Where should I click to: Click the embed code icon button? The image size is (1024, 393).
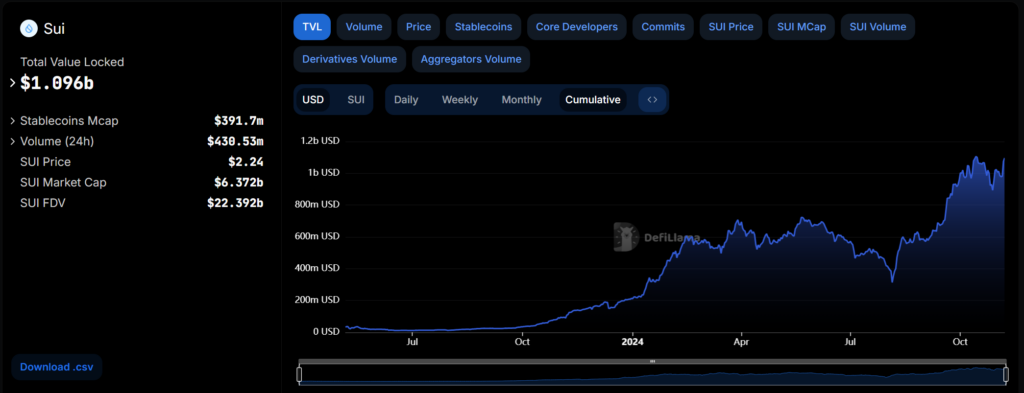[x=652, y=100]
